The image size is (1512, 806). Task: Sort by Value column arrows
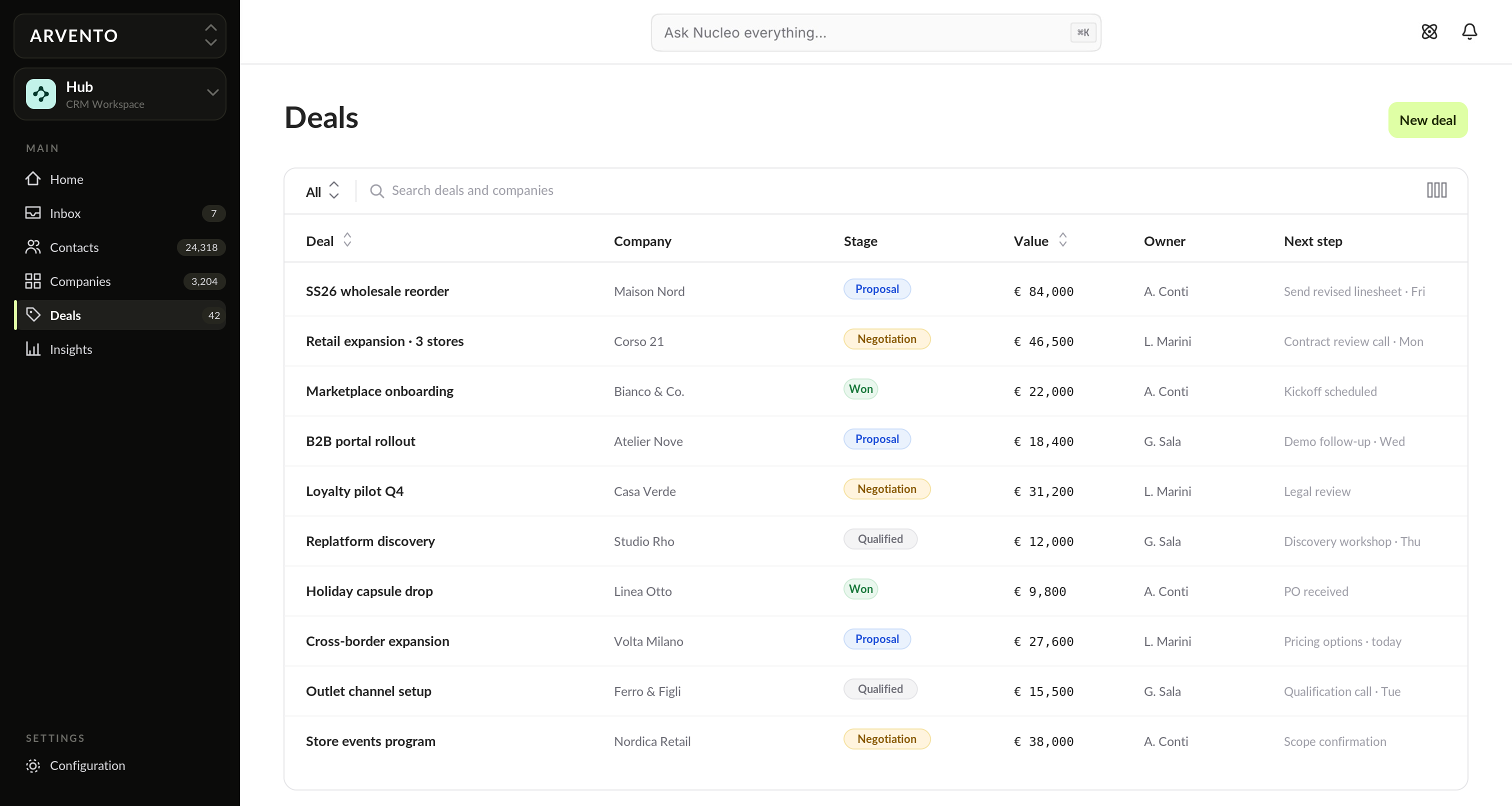pyautogui.click(x=1062, y=240)
